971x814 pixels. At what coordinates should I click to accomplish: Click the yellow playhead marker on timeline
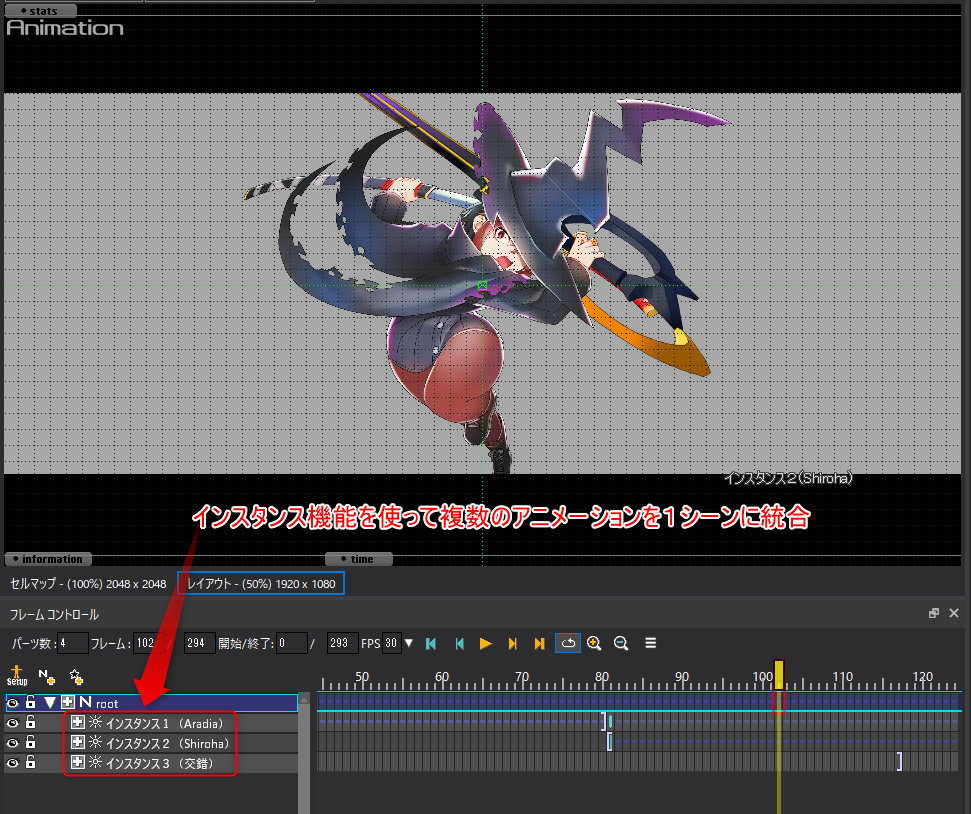779,674
